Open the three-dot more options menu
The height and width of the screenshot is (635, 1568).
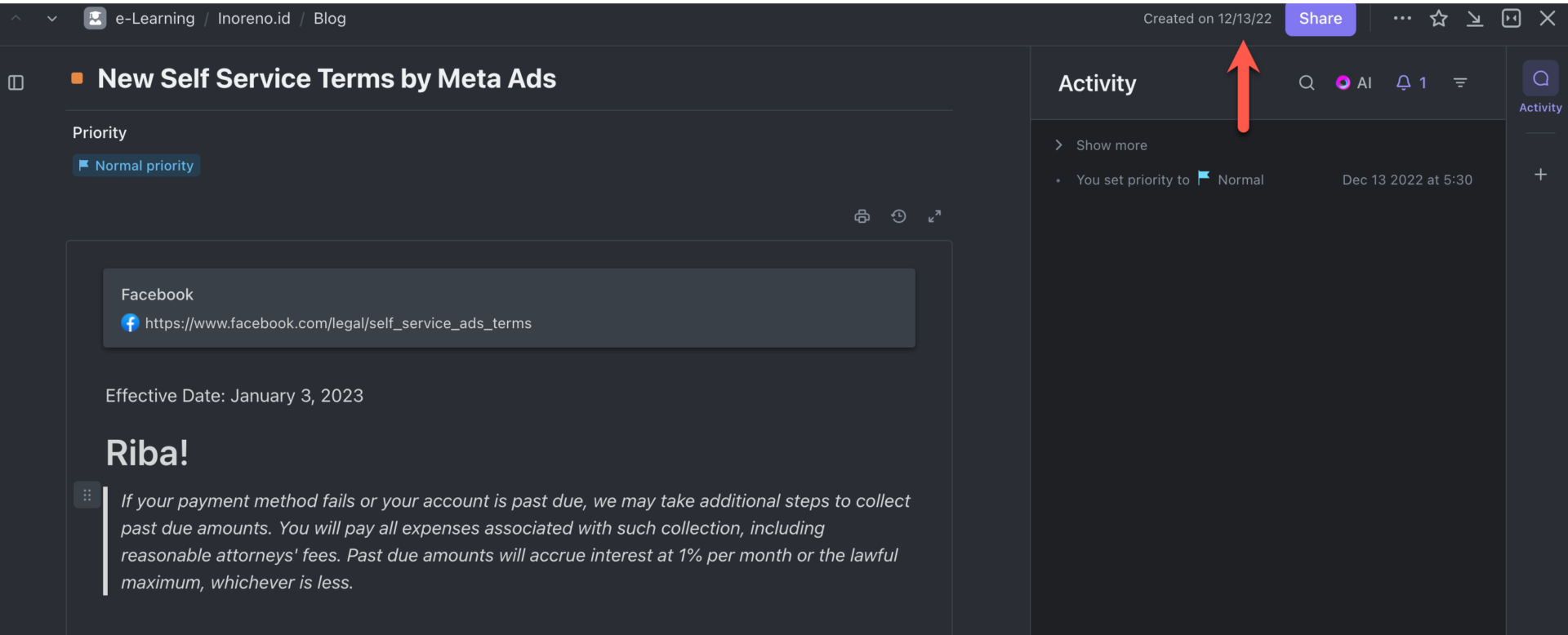tap(1402, 19)
